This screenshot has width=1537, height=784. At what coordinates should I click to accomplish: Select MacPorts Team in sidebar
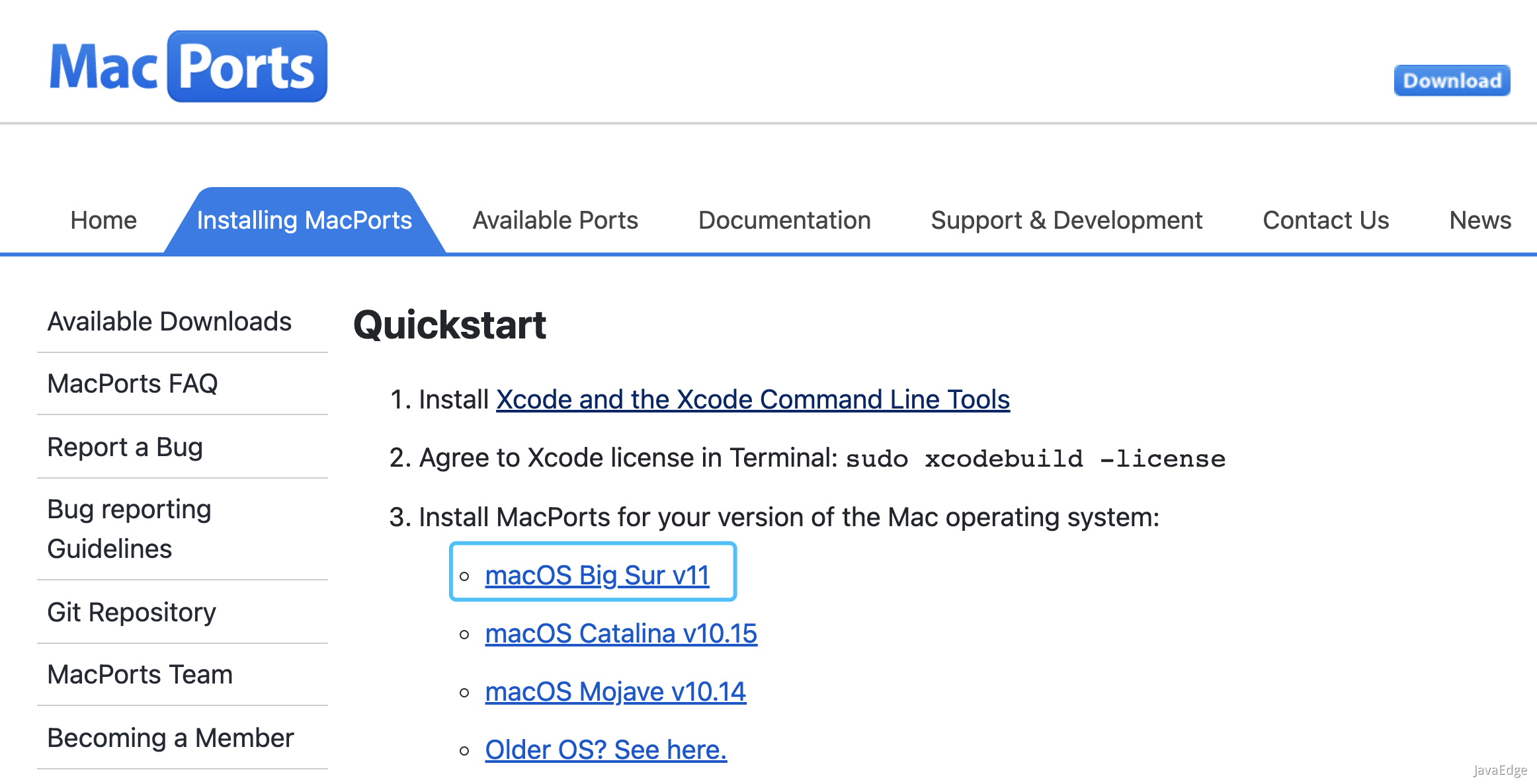point(140,675)
